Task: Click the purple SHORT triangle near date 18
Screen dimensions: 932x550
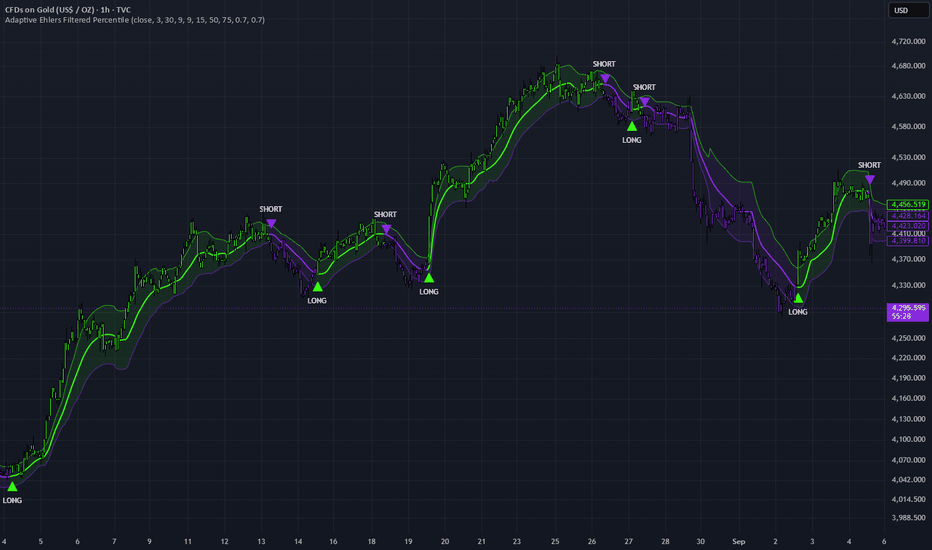Action: pyautogui.click(x=386, y=229)
